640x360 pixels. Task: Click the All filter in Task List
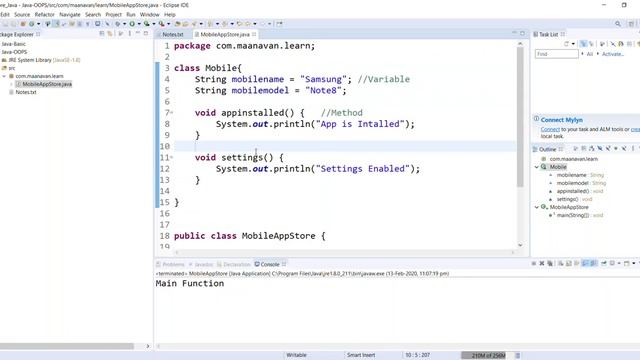point(590,54)
